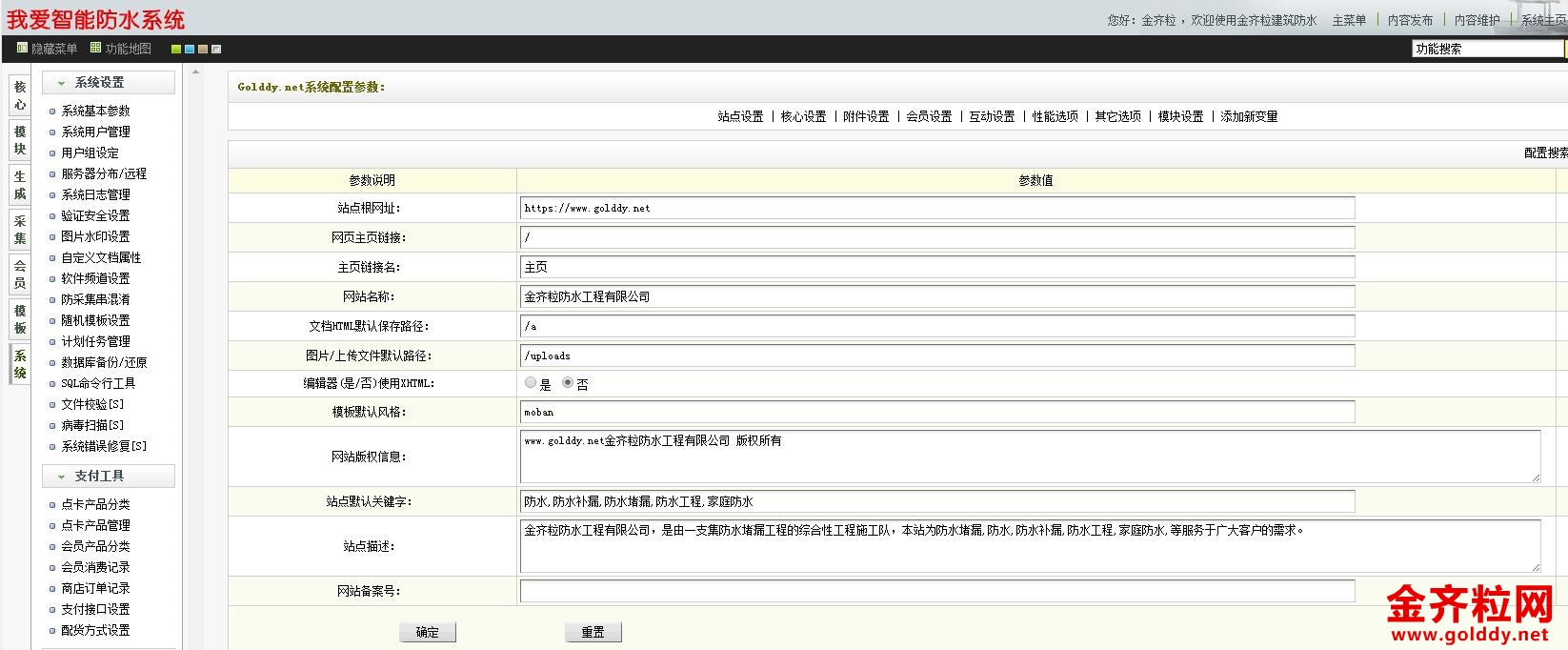Open 系统日志管理 in sidebar
The image size is (1568, 650).
95,194
